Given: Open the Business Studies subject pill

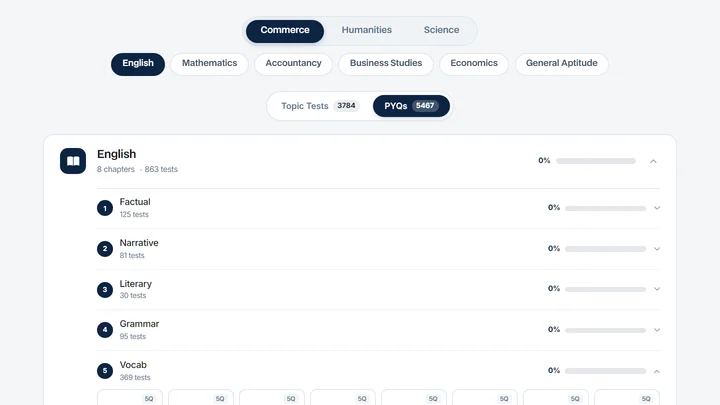Looking at the screenshot, I should (x=386, y=63).
